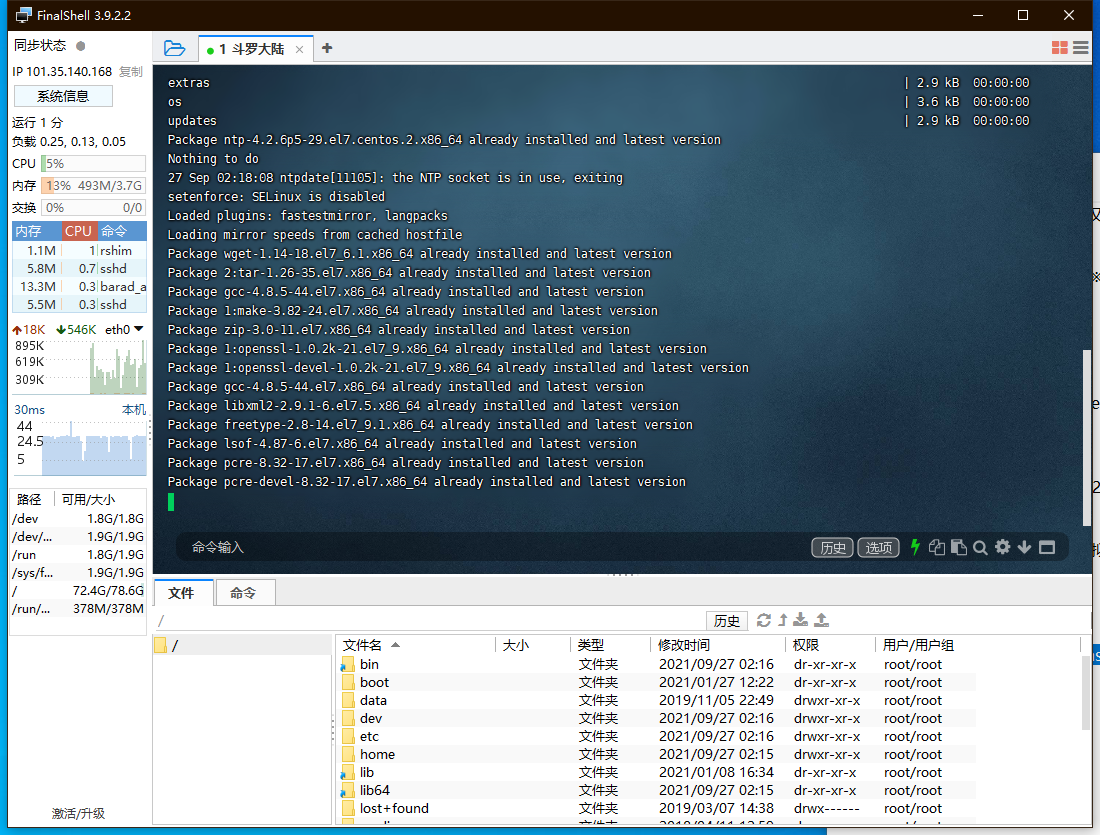Image resolution: width=1100 pixels, height=835 pixels.
Task: Open the eth0 network interface dropdown
Action: (138, 329)
